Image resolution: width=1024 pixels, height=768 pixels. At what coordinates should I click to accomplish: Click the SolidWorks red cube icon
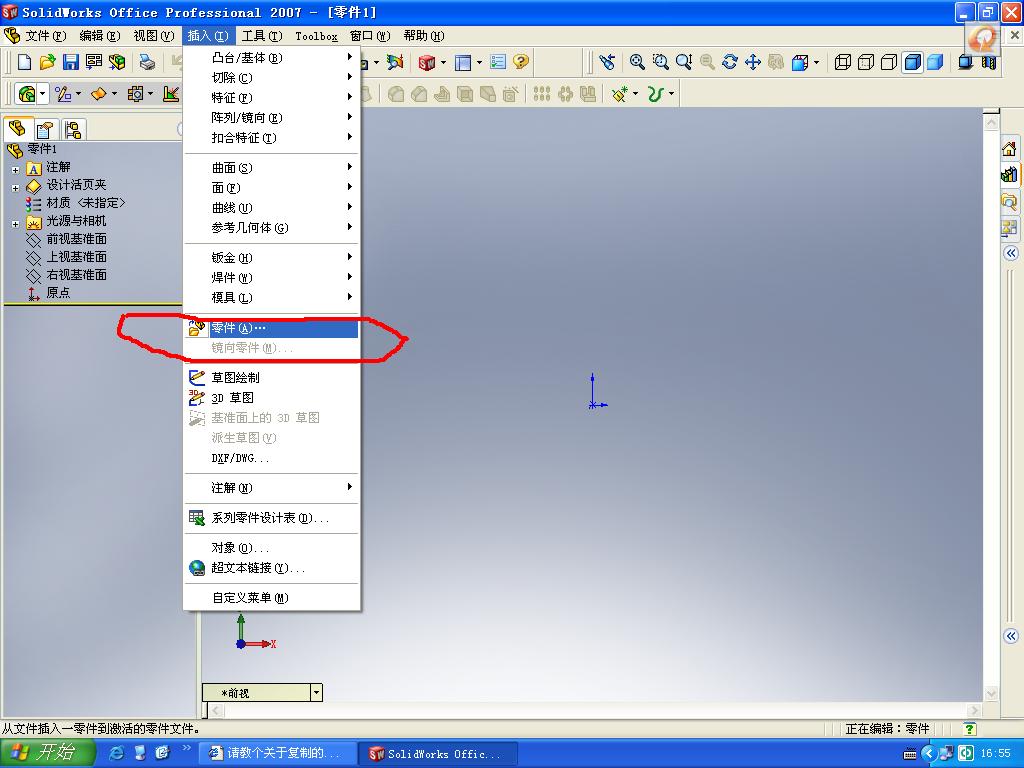pos(426,62)
